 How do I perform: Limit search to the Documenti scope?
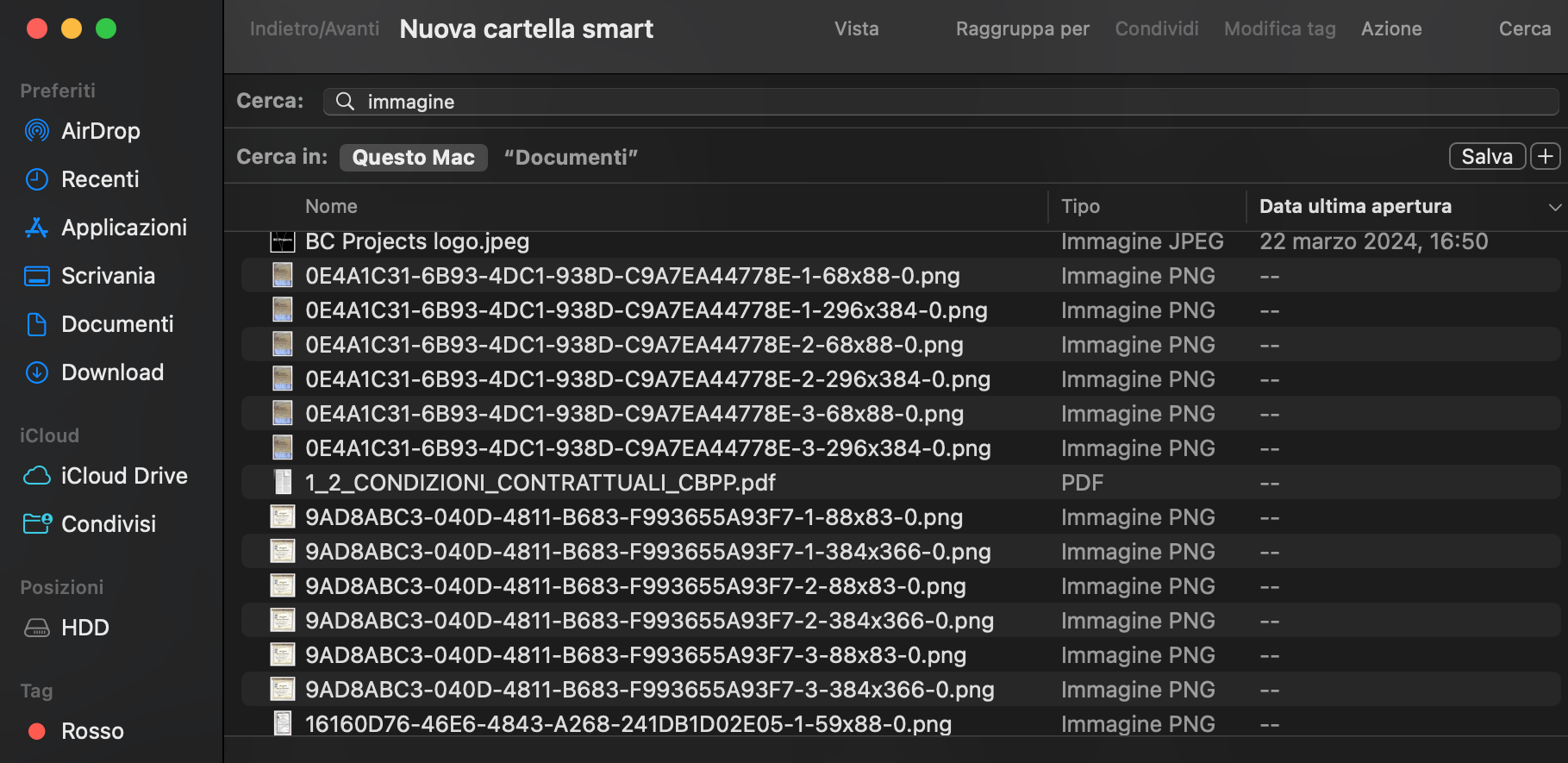click(571, 157)
